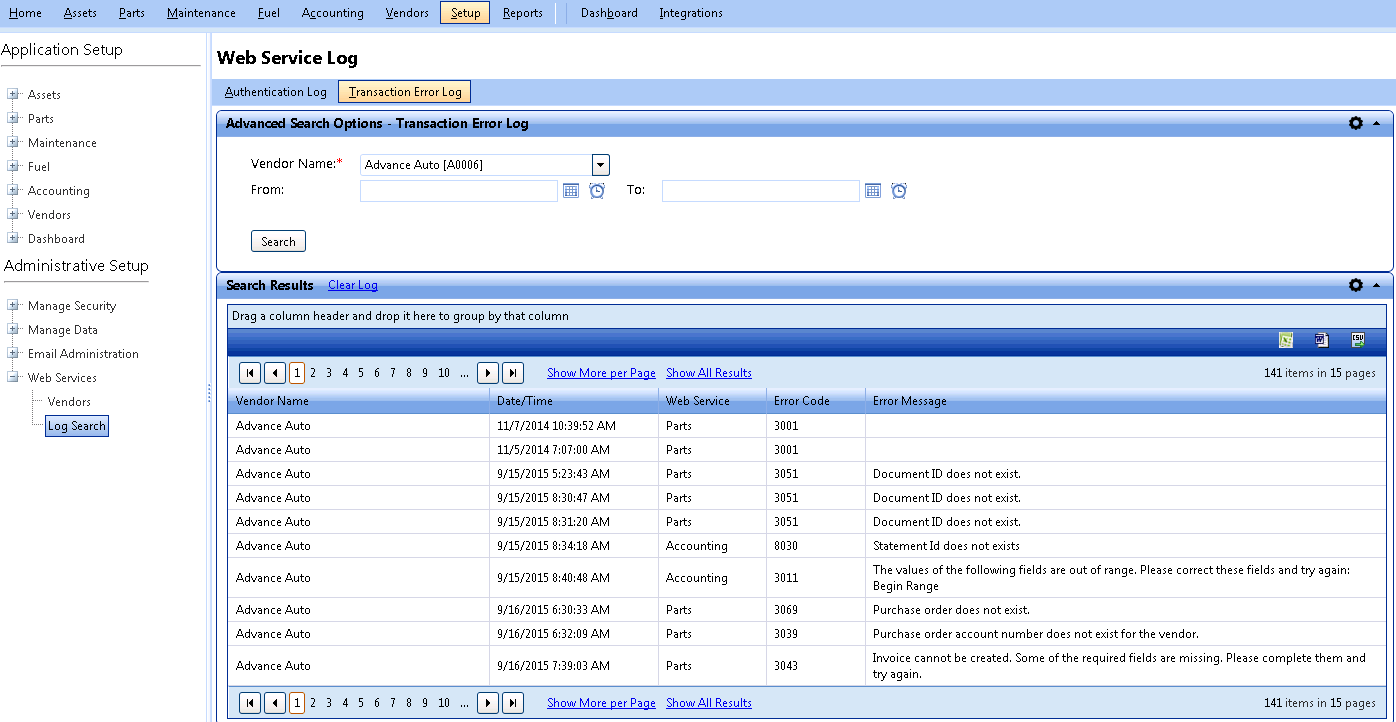Image resolution: width=1396 pixels, height=722 pixels.
Task: Switch to the Authentication Log tab
Action: 276,92
